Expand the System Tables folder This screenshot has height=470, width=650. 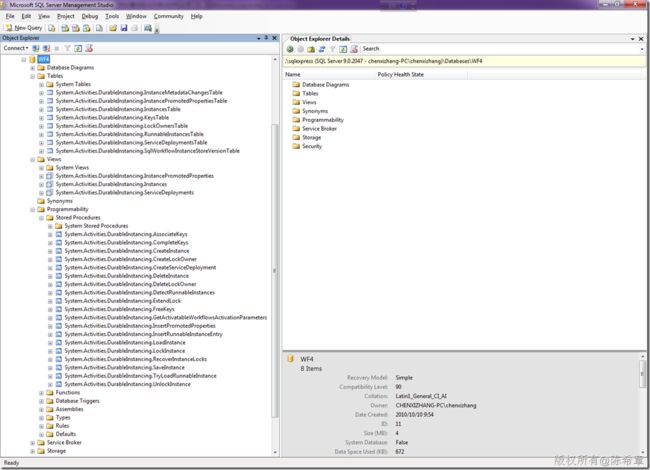pos(41,85)
